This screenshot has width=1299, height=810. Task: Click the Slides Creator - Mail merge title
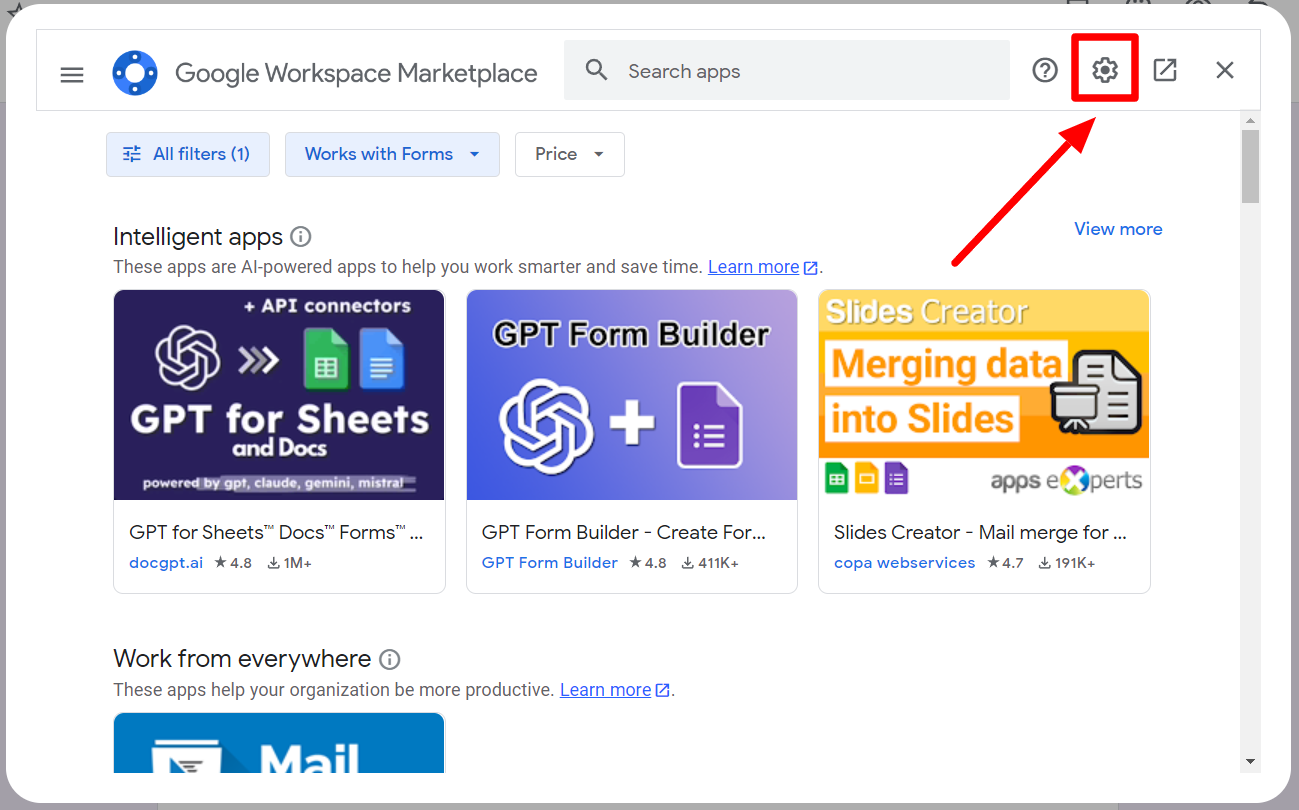click(981, 532)
